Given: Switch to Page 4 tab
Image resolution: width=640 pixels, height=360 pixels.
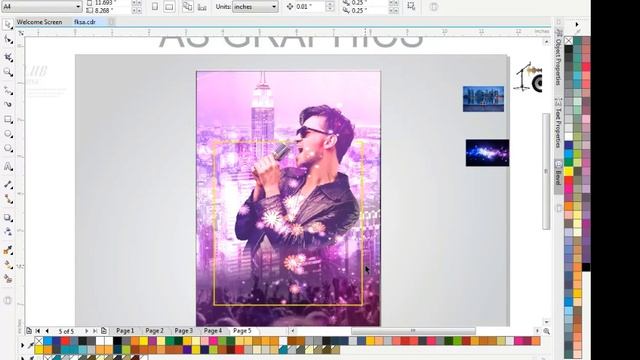Looking at the screenshot, I should pyautogui.click(x=213, y=331).
